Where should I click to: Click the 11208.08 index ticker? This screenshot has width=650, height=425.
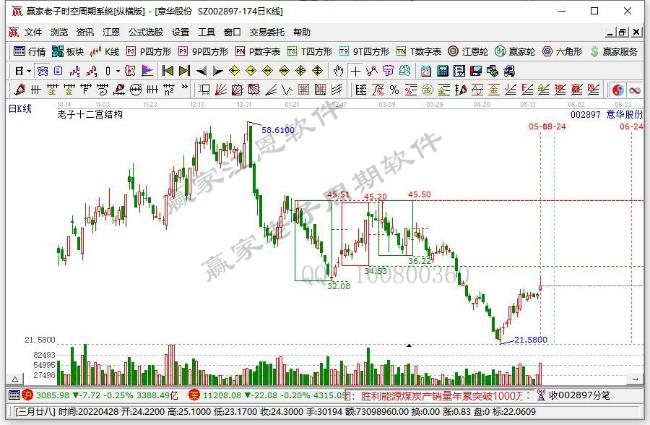tap(222, 395)
